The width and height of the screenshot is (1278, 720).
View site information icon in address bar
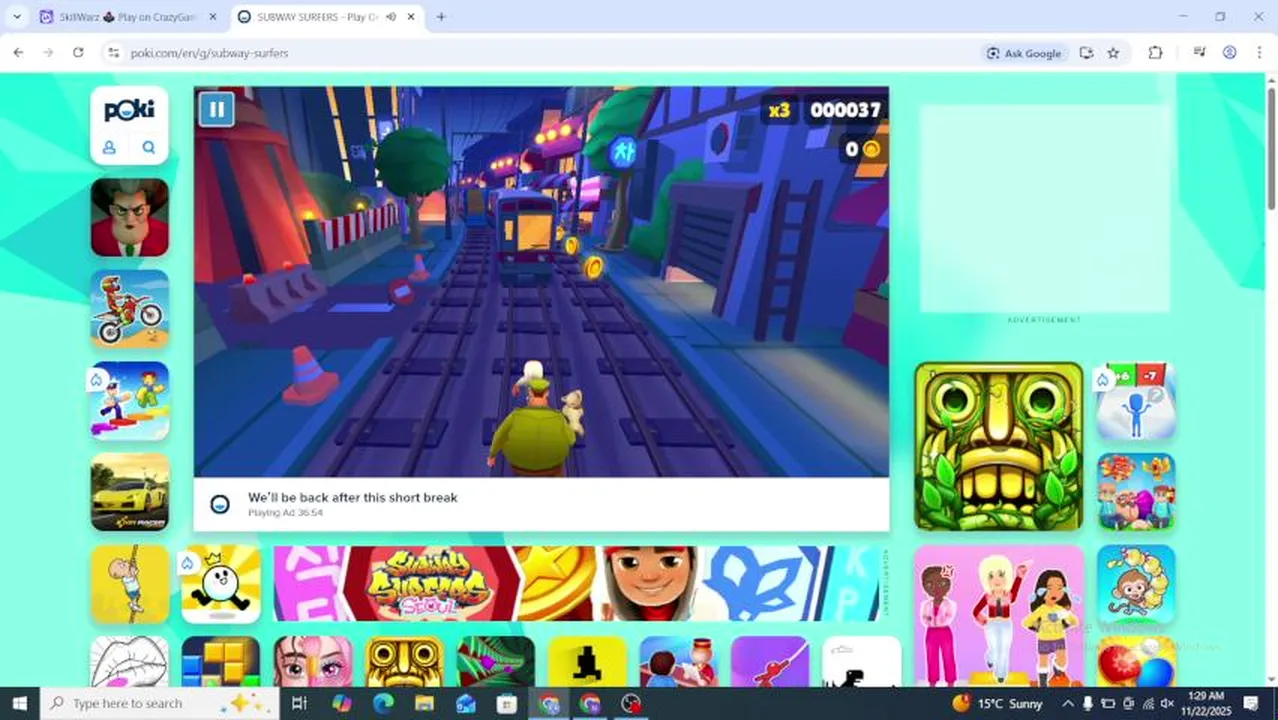coord(113,52)
